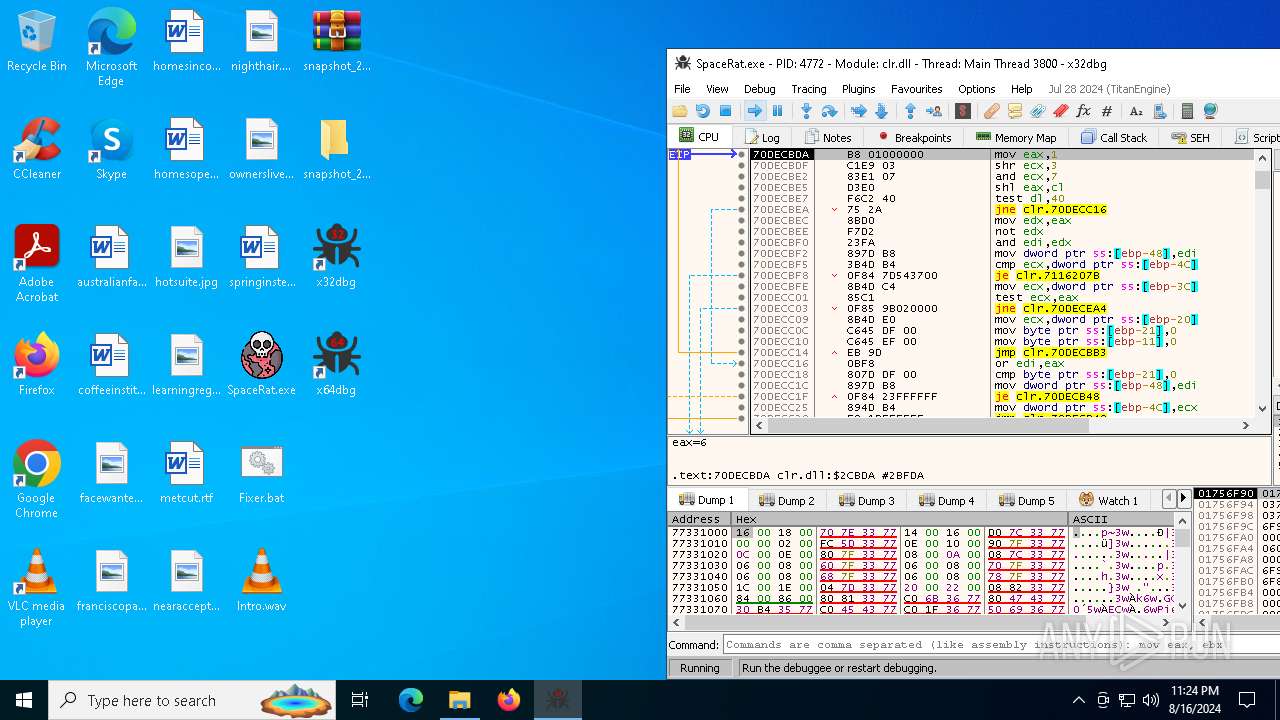1280x720 pixels.
Task: Switch to the Dump 3 tab
Action: point(867,500)
